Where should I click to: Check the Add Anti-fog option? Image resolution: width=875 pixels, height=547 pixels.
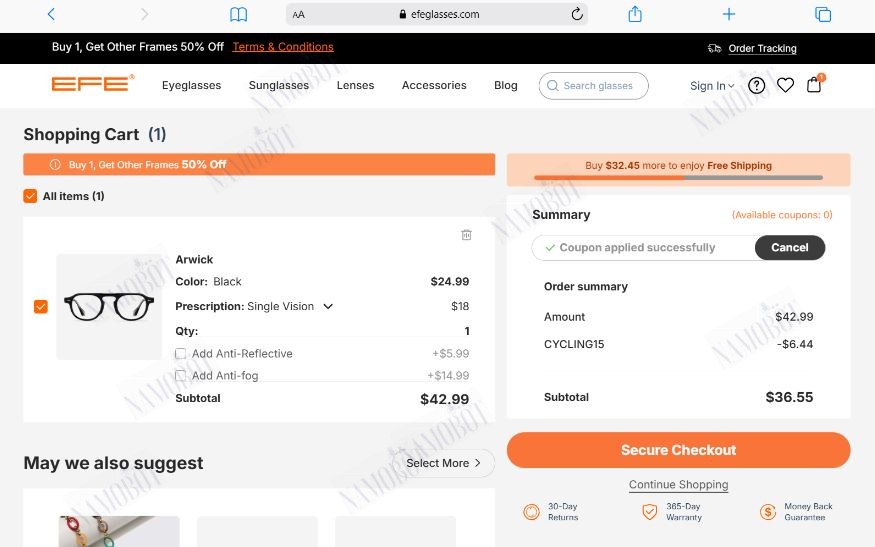180,376
